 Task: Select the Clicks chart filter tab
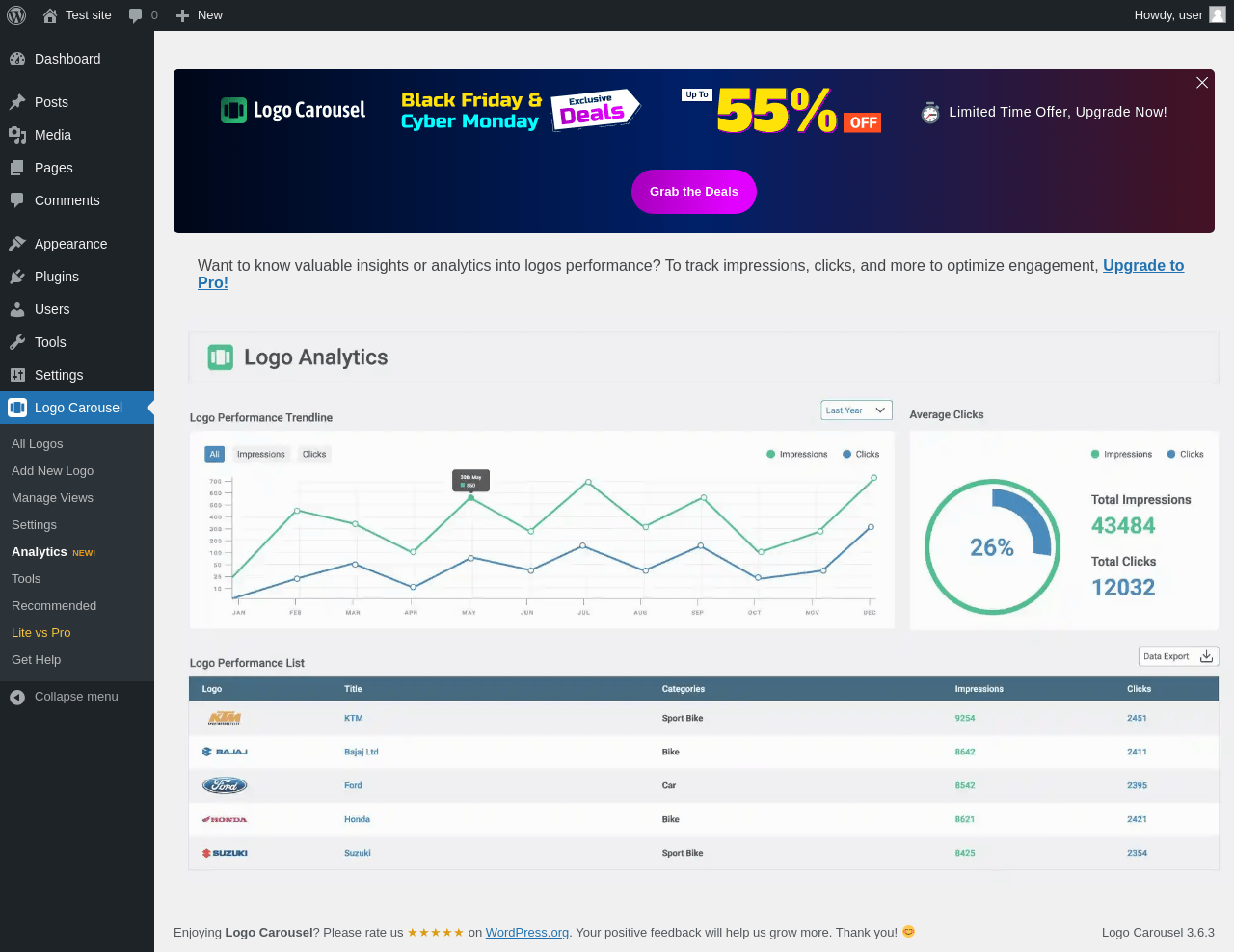(x=314, y=454)
